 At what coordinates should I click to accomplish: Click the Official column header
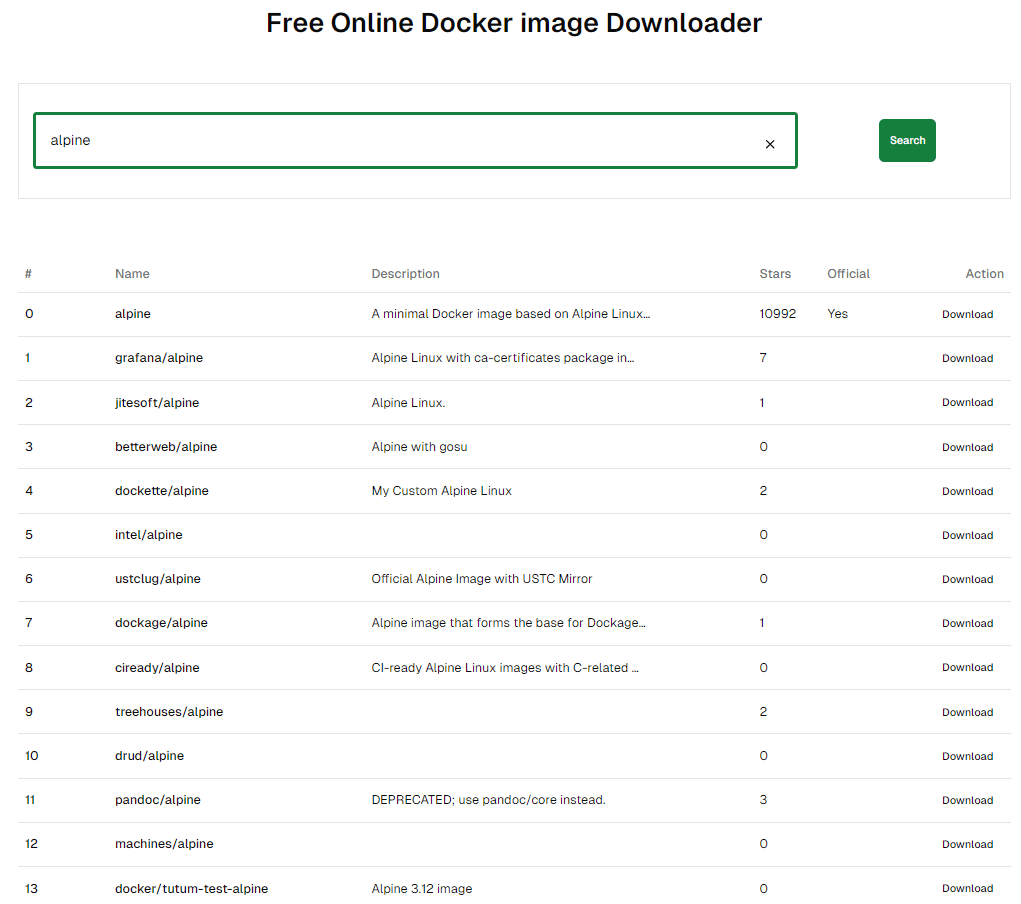848,274
